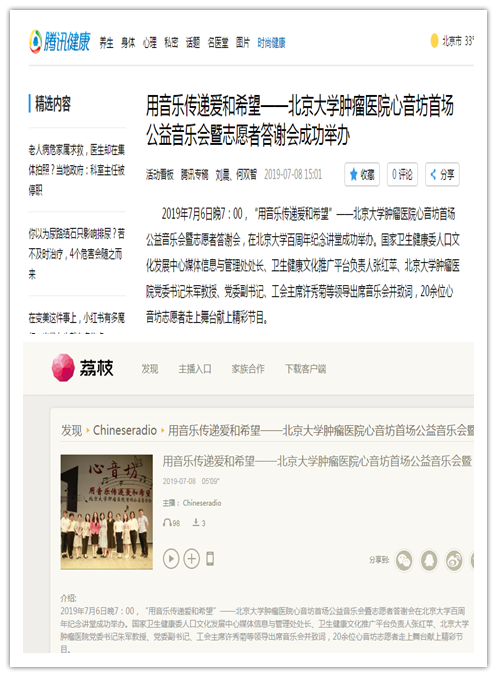Add the audio to a playlist with the plus icon
Viewport: 497px width, 677px height.
(192, 559)
